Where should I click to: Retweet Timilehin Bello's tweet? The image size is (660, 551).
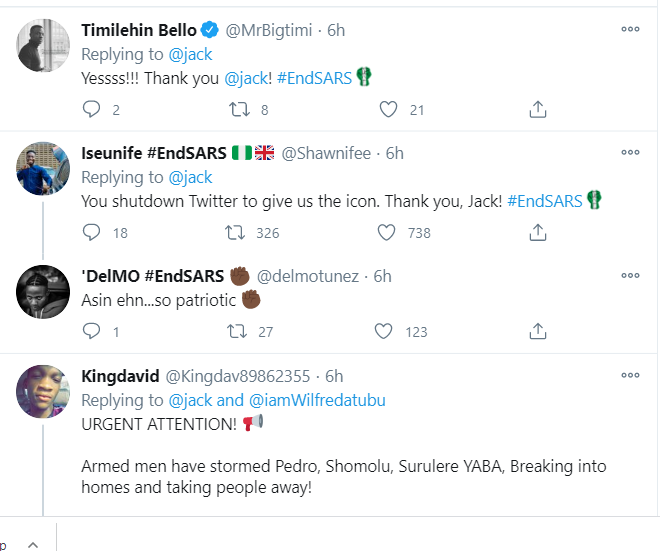[239, 109]
